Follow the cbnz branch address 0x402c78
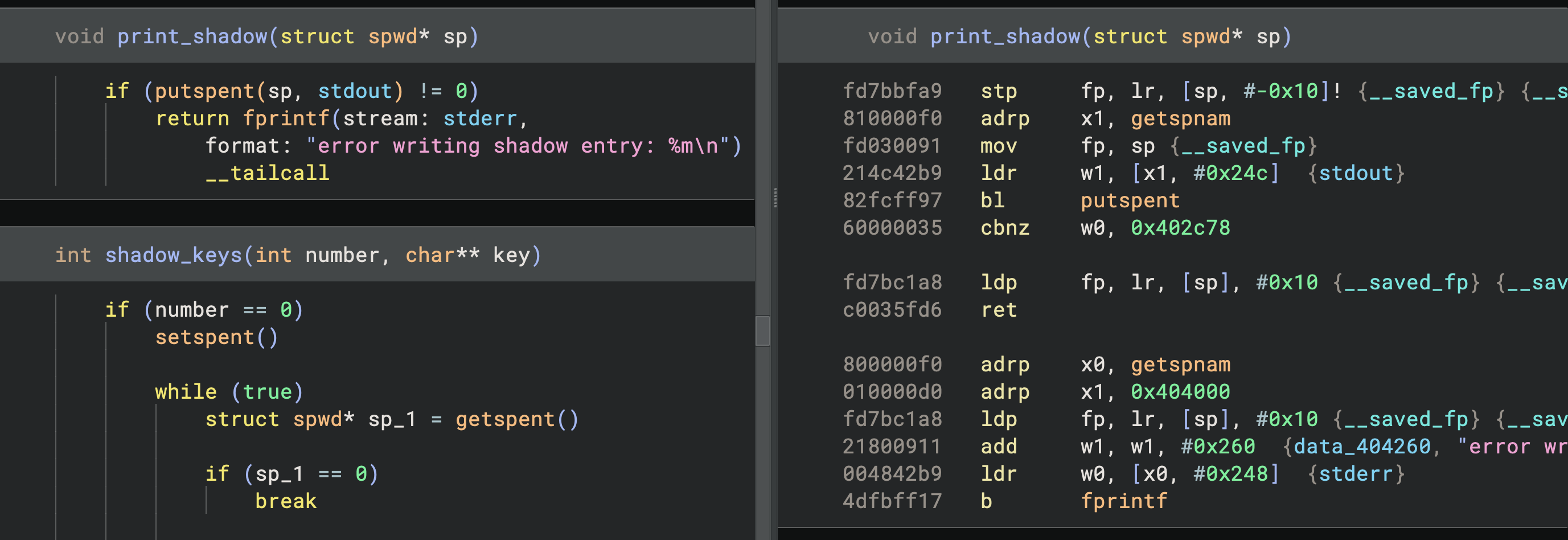The width and height of the screenshot is (1568, 540). pos(1180,228)
